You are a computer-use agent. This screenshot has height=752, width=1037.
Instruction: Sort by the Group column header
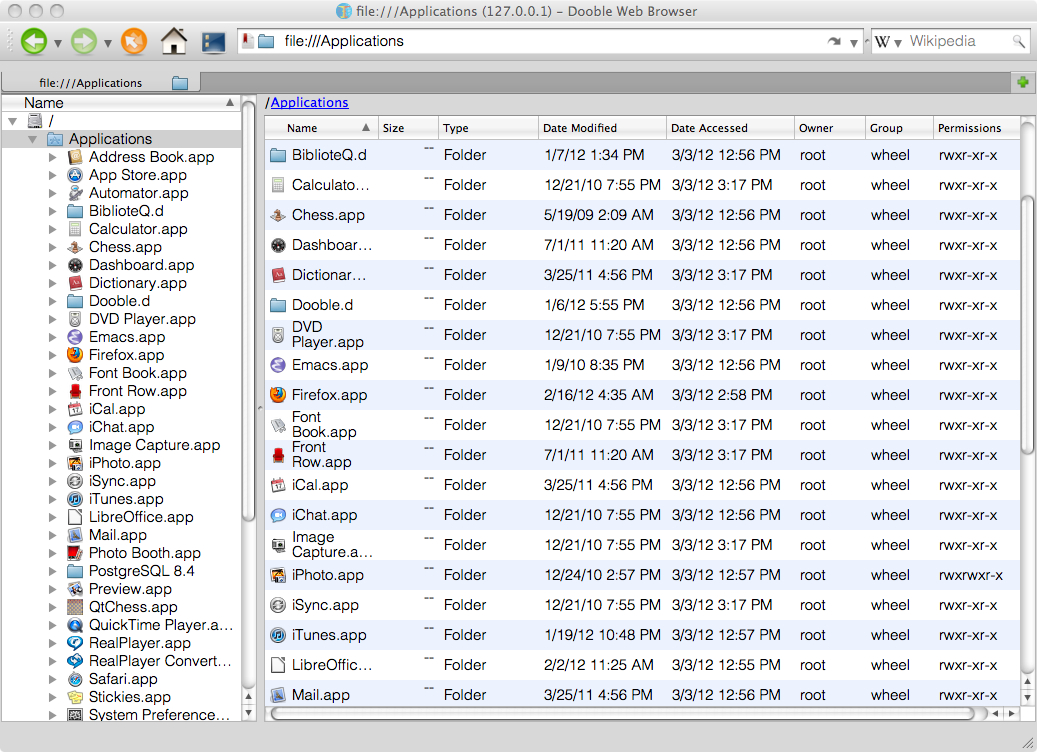(899, 128)
